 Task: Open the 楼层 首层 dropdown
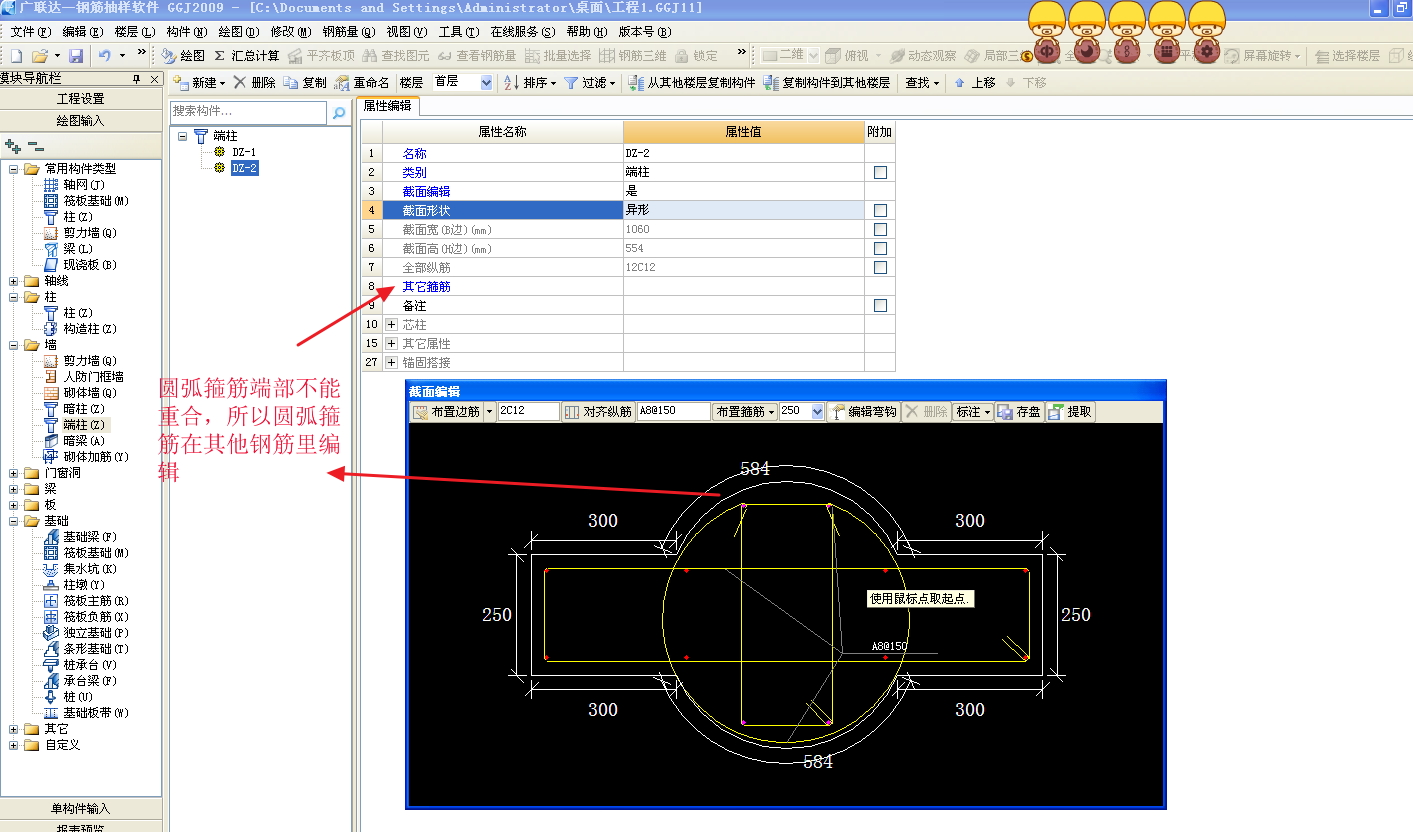coord(486,83)
